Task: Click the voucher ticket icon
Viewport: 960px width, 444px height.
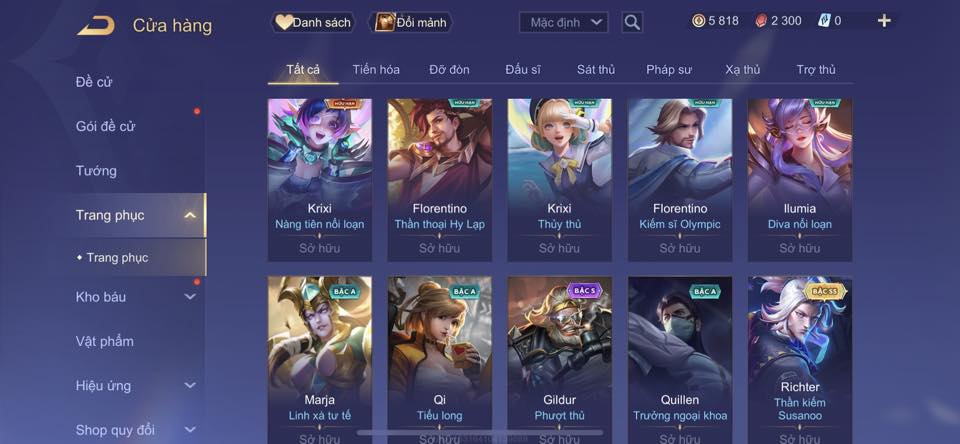Action: click(824, 21)
